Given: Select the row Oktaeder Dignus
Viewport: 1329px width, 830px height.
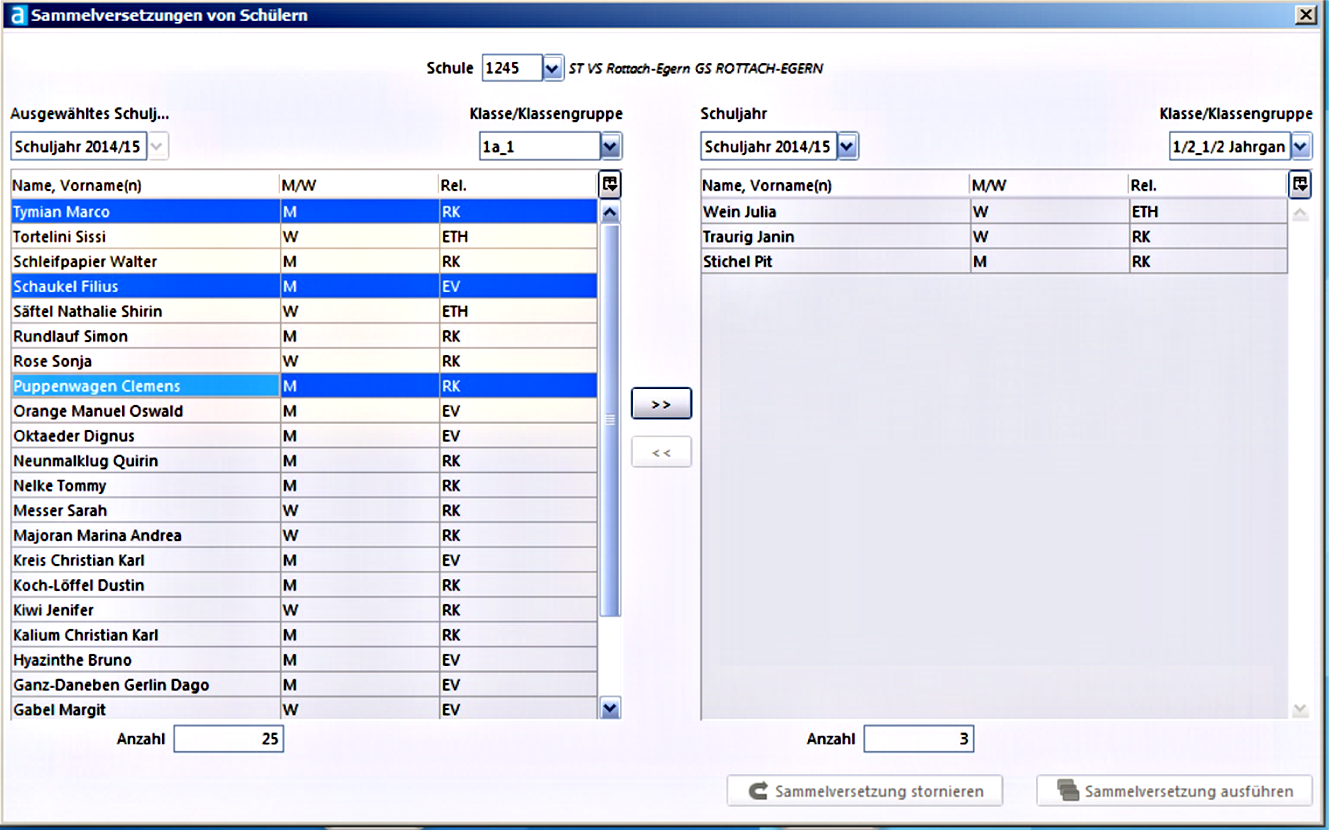Looking at the screenshot, I should click(304, 436).
